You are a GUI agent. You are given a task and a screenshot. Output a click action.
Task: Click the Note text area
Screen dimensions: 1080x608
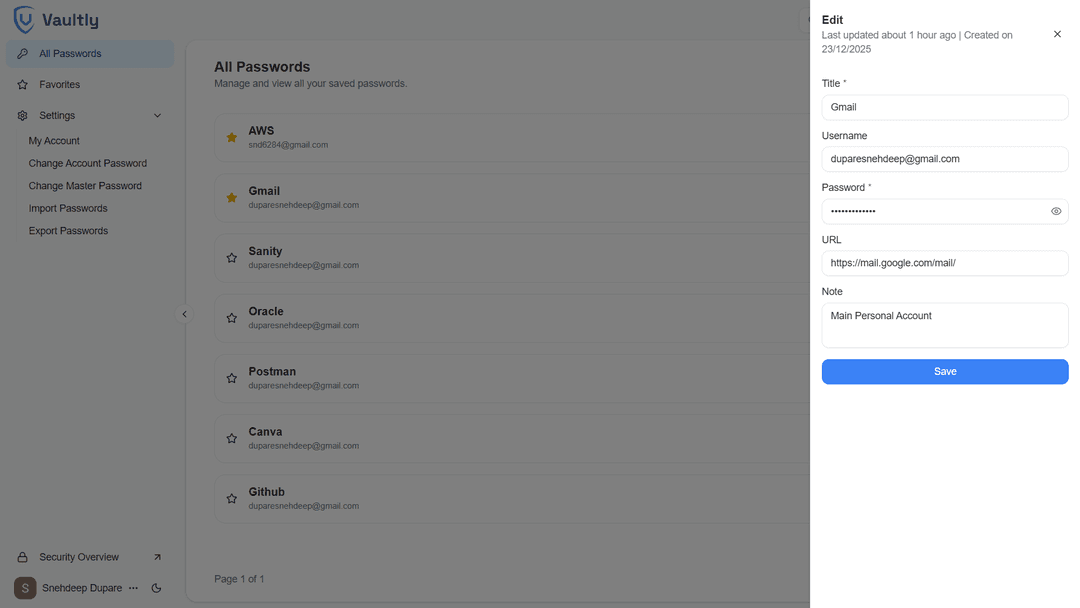pos(944,325)
